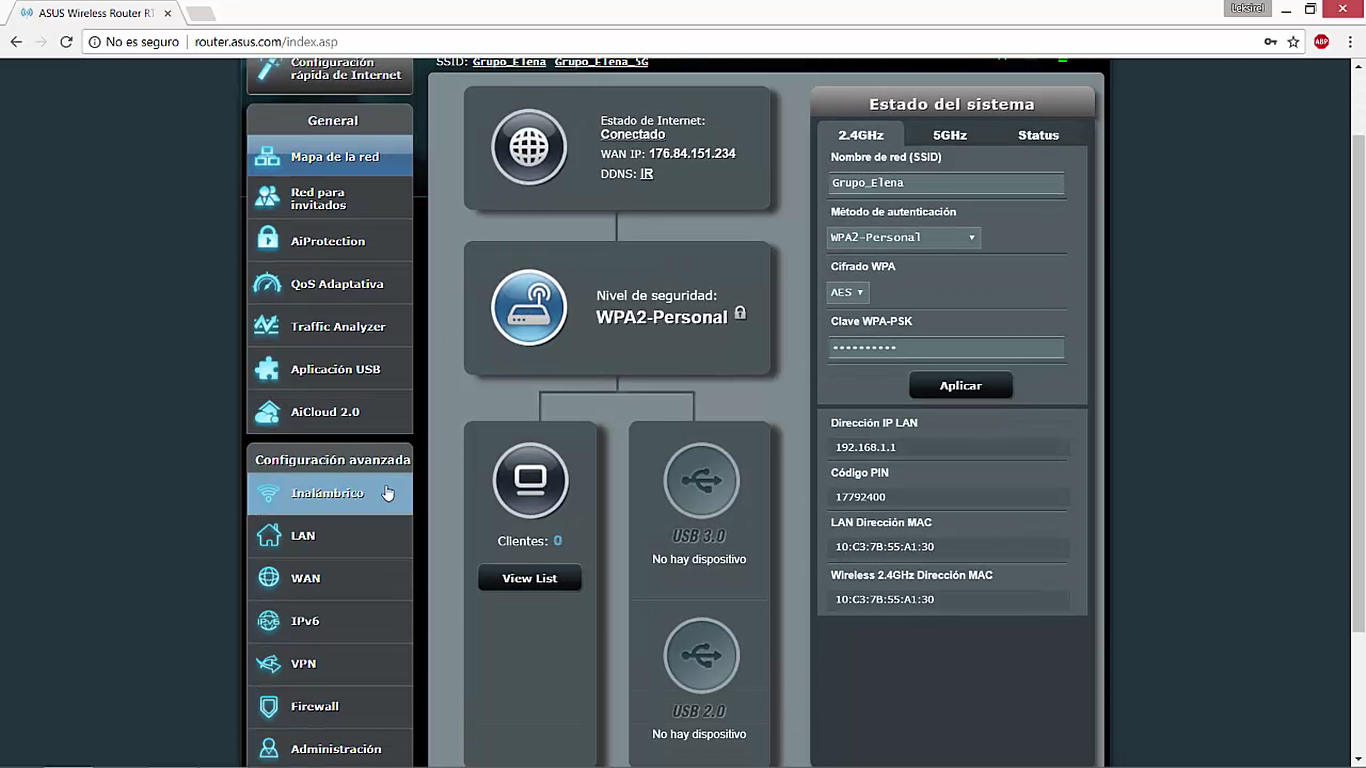The image size is (1366, 768).
Task: Open the Firewall menu entry
Action: point(330,707)
